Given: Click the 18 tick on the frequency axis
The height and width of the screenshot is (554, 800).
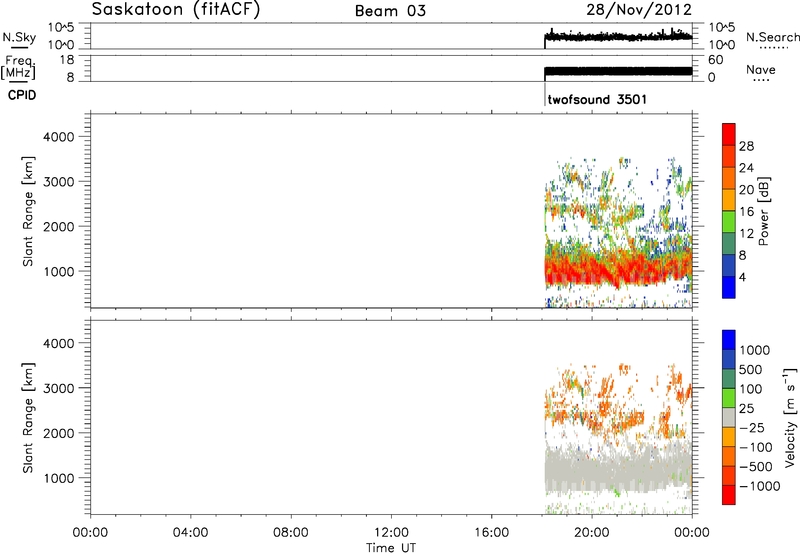Looking at the screenshot, I should coord(67,59).
